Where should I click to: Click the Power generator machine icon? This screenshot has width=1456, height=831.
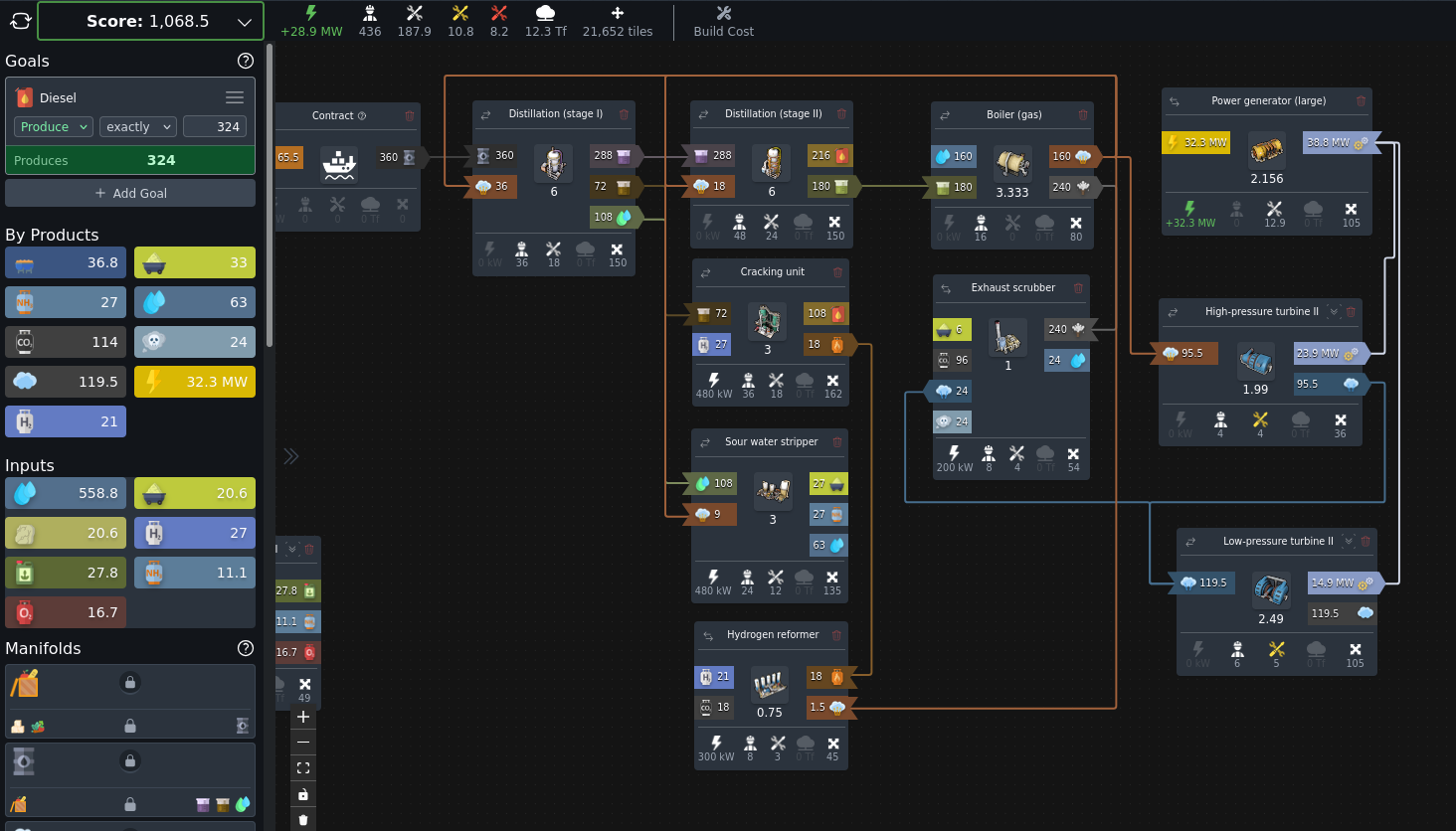coord(1266,150)
